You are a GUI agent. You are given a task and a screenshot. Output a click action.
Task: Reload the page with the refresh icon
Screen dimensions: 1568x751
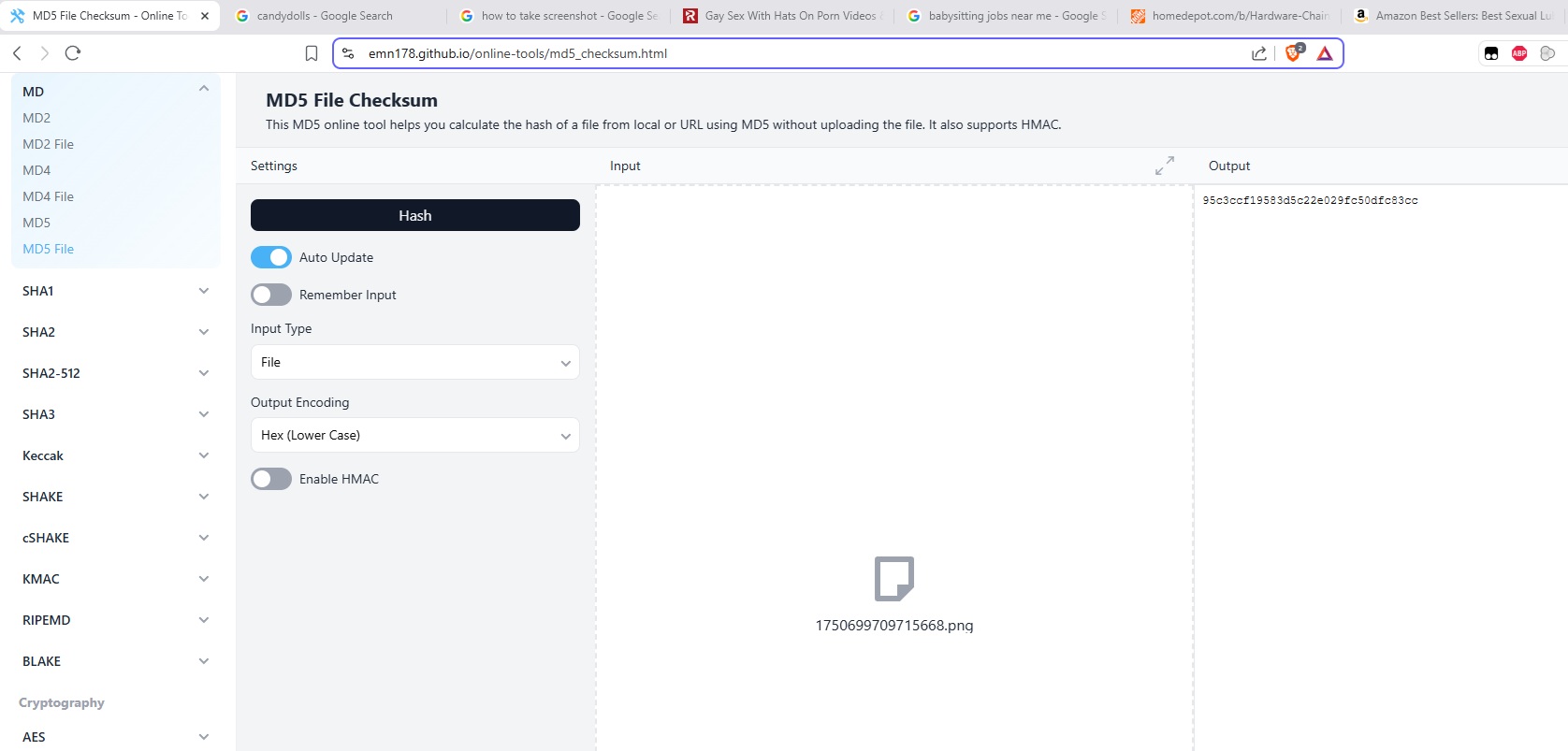coord(73,53)
